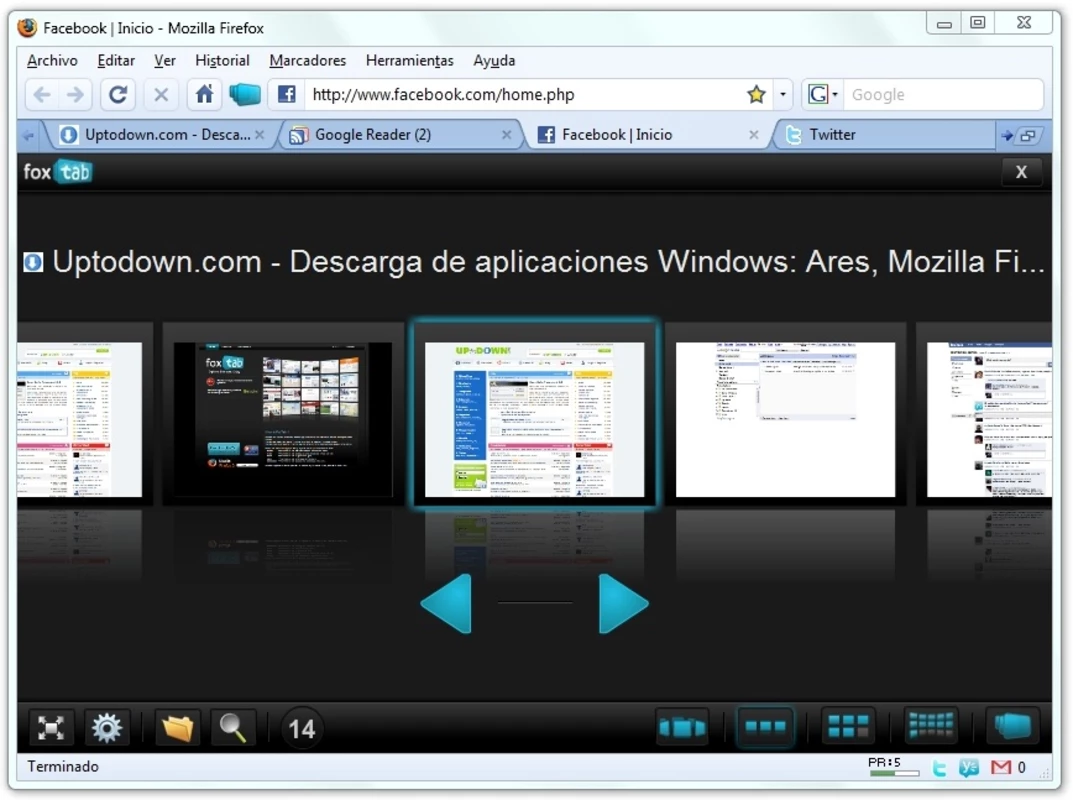Go to the home page
This screenshot has width=1073, height=800.
[204, 94]
